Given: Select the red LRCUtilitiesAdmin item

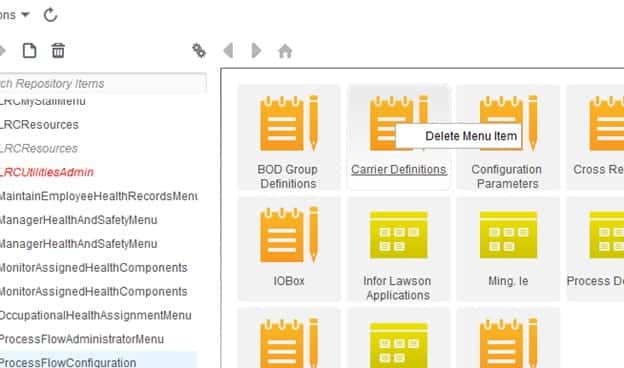Looking at the screenshot, I should click(x=47, y=172).
